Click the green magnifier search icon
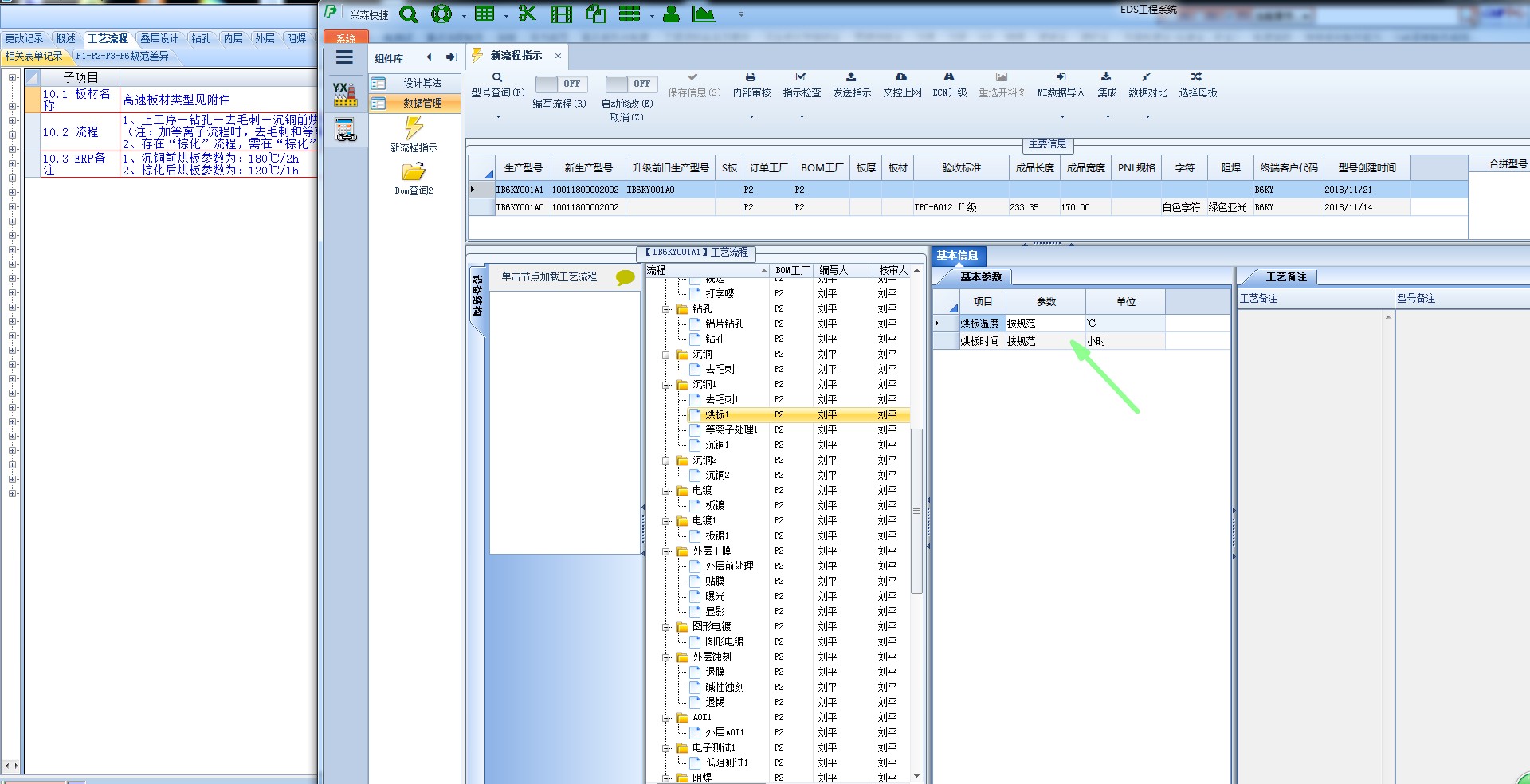Screen dimensions: 1530x784 (x=409, y=14)
